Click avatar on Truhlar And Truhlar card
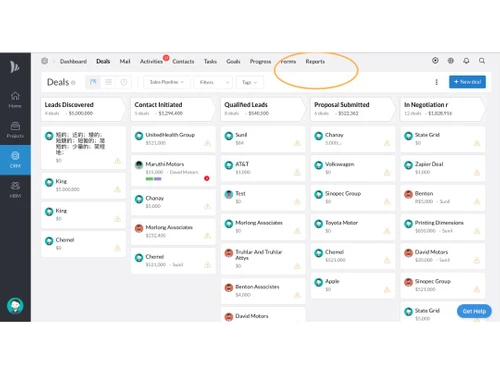 [229, 253]
